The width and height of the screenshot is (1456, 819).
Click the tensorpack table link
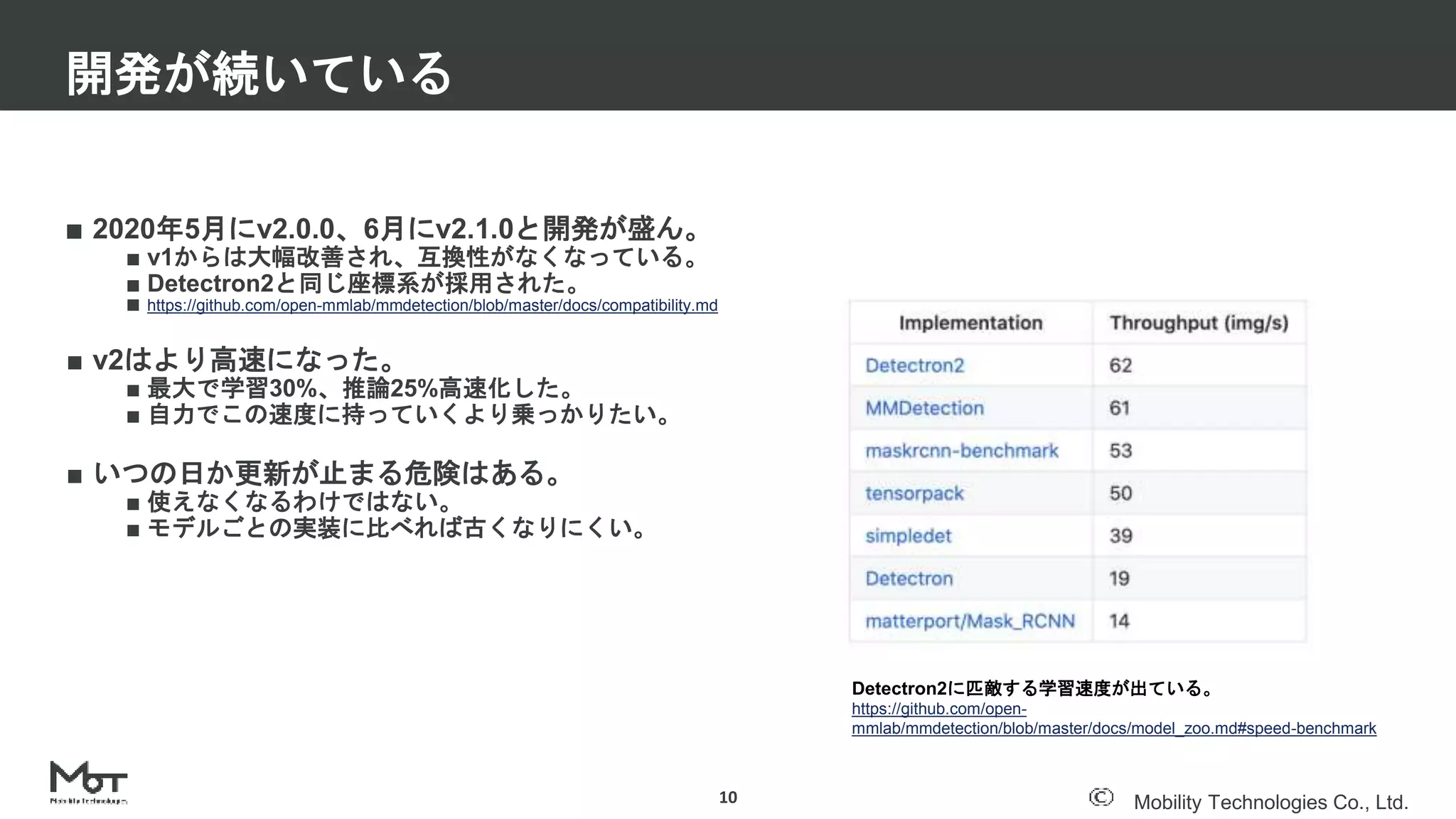[914, 493]
